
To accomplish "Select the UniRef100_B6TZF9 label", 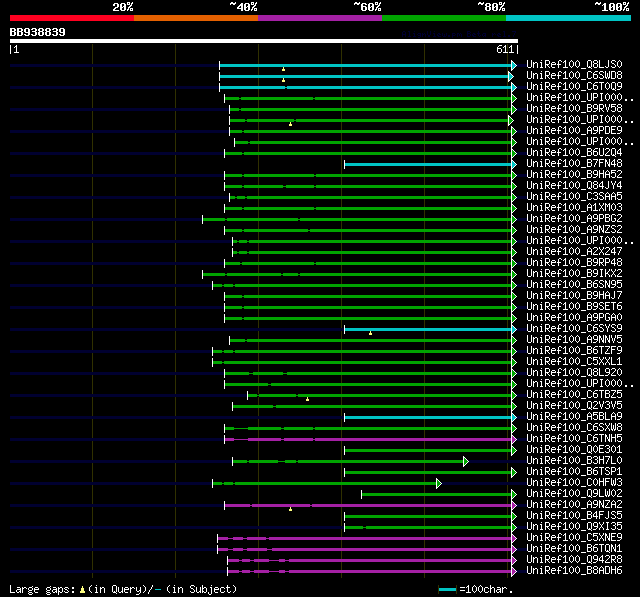I will (x=574, y=351).
